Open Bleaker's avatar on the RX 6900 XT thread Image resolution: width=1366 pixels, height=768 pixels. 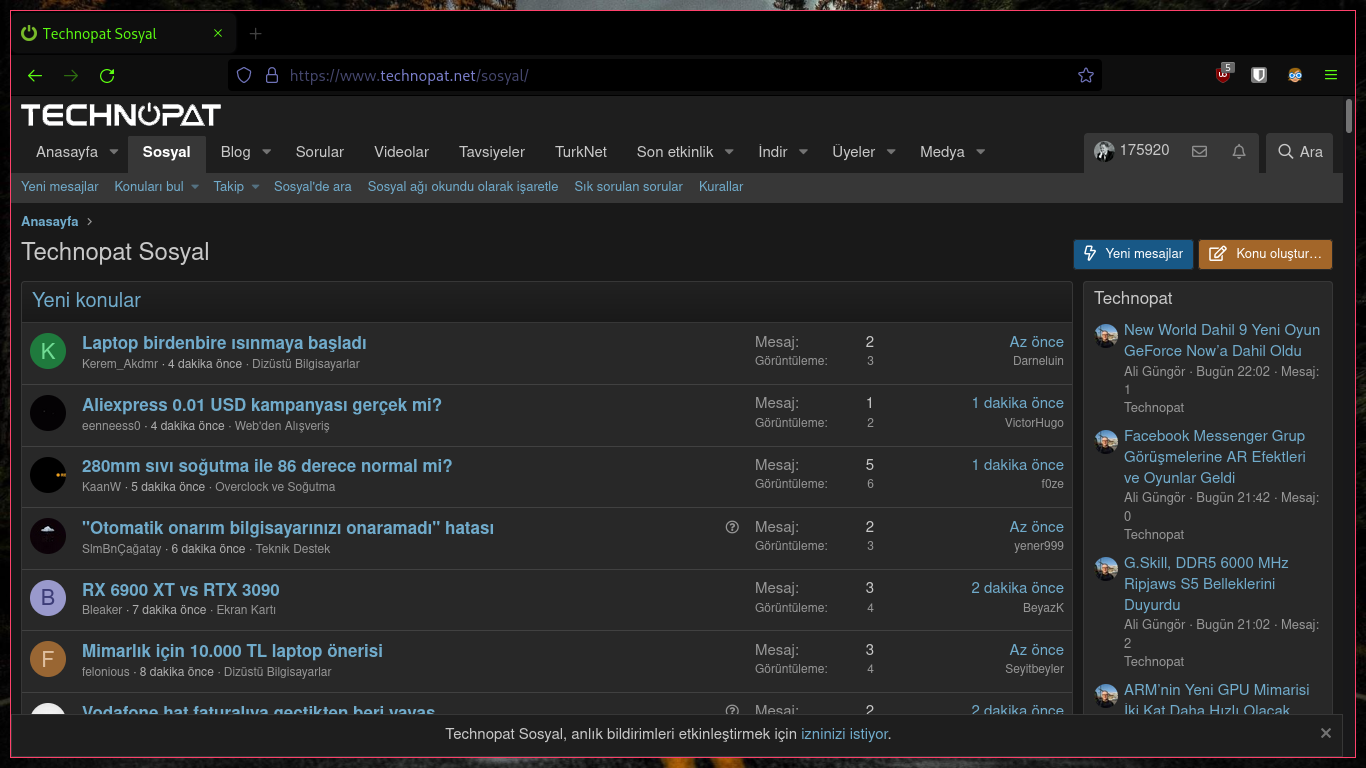pos(47,597)
